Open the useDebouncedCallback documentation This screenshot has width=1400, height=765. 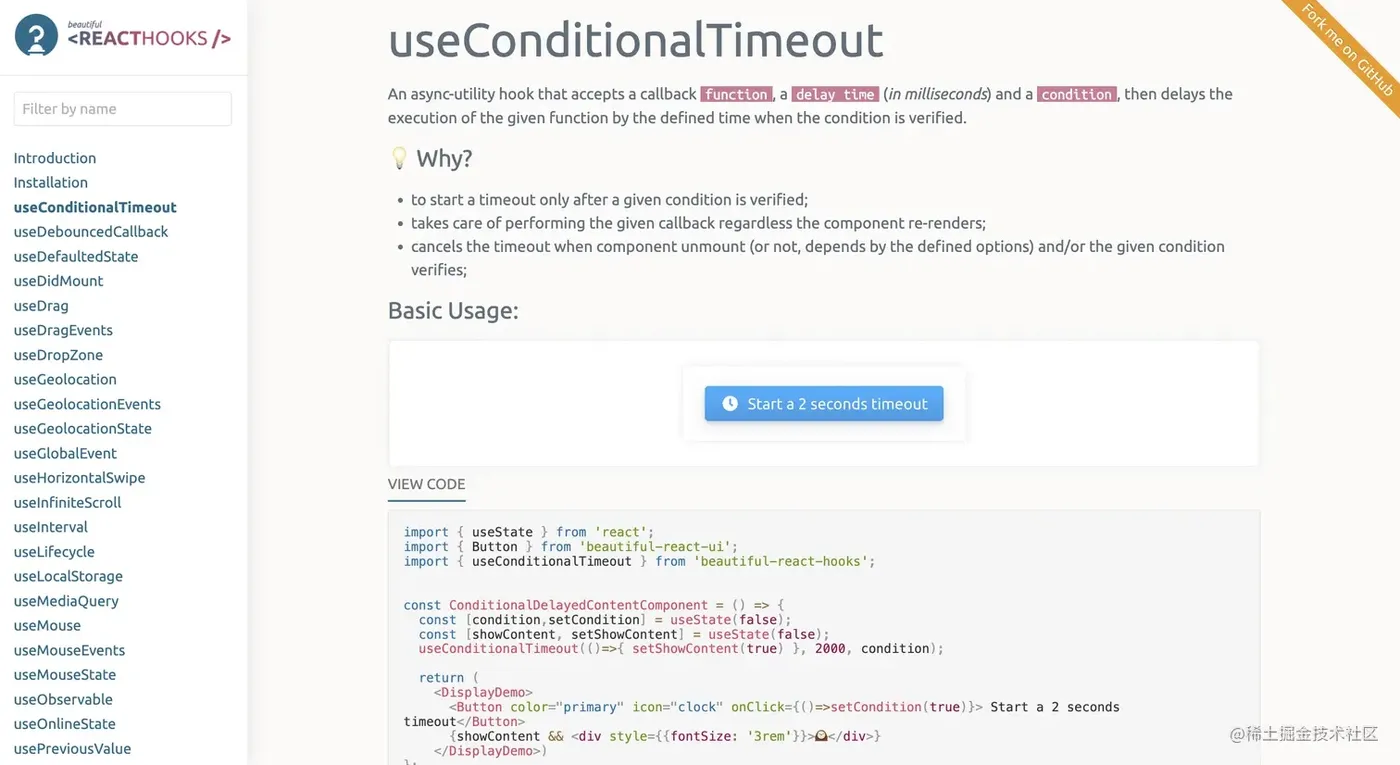click(x=90, y=231)
